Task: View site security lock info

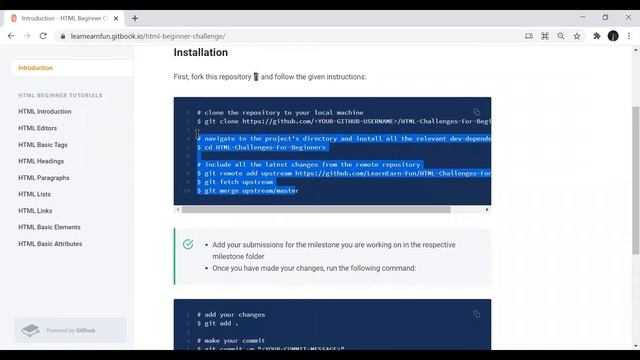Action: click(x=62, y=36)
